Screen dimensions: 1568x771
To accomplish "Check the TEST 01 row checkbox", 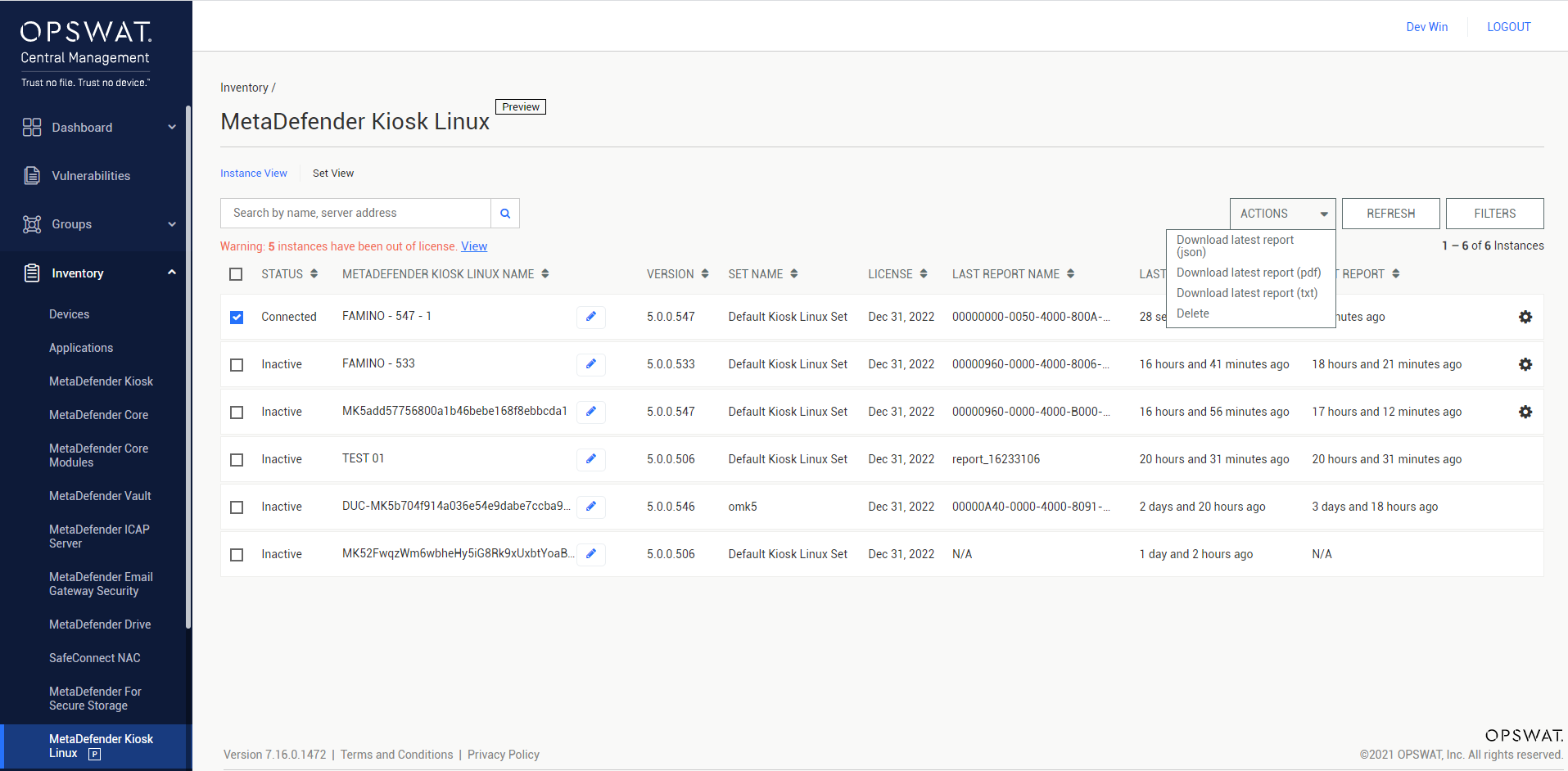I will click(x=237, y=459).
